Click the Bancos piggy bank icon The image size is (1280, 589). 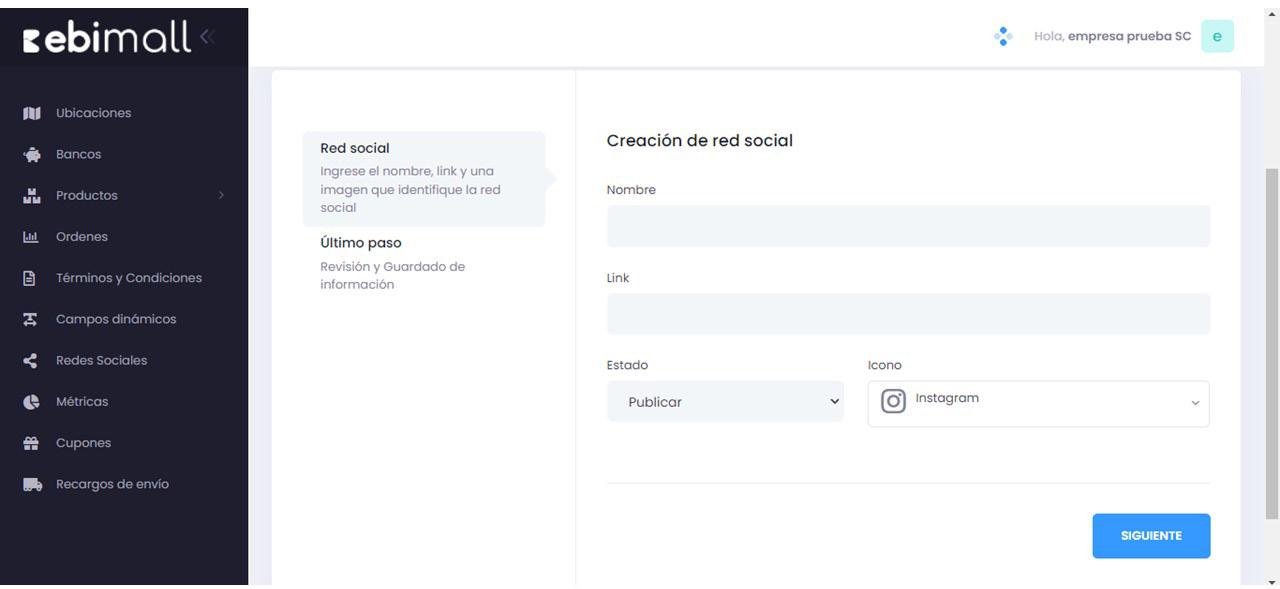(x=32, y=154)
